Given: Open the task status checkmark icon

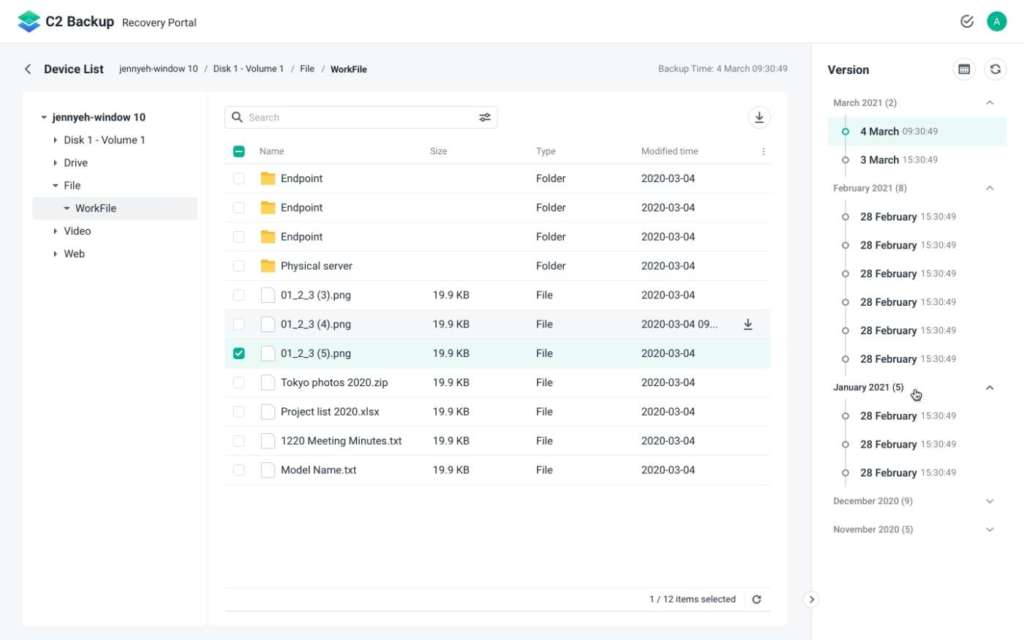Looking at the screenshot, I should click(966, 20).
